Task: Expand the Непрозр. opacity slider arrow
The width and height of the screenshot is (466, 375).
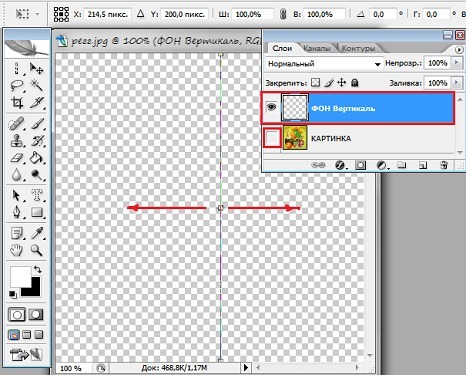Action: (456, 62)
